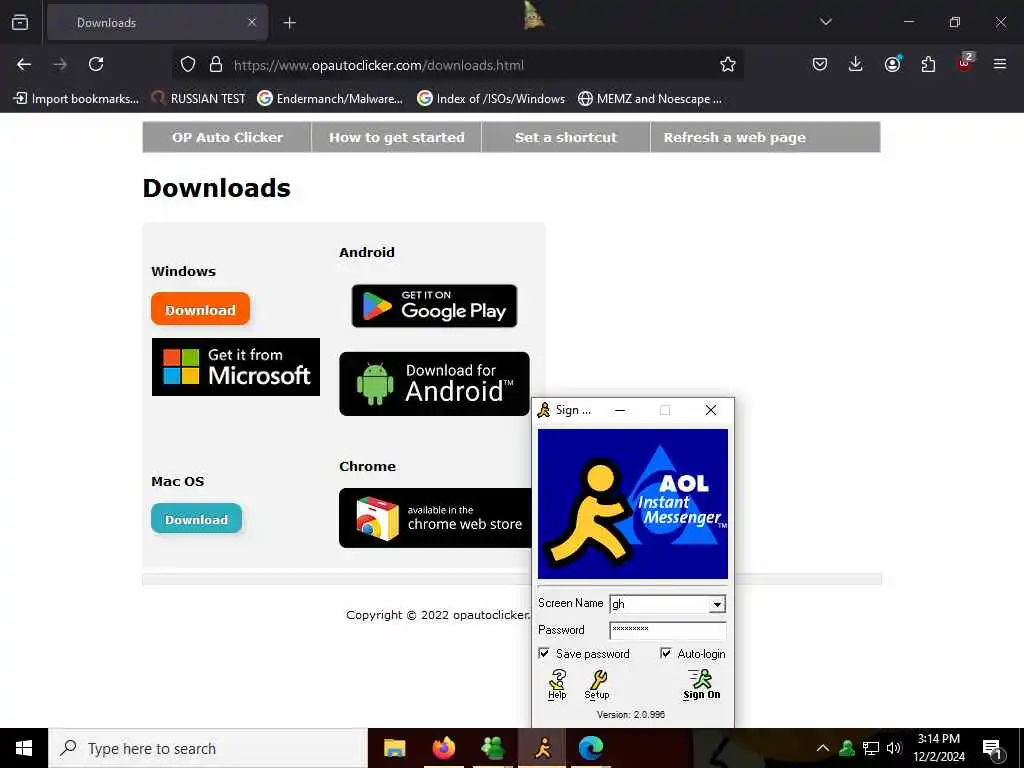Open the Firefox hamburger menu

[x=1000, y=64]
